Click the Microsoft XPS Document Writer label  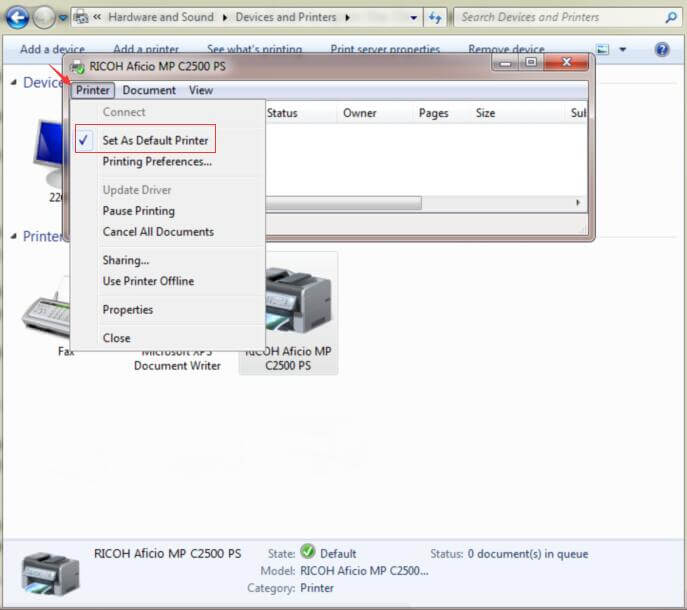pos(177,358)
